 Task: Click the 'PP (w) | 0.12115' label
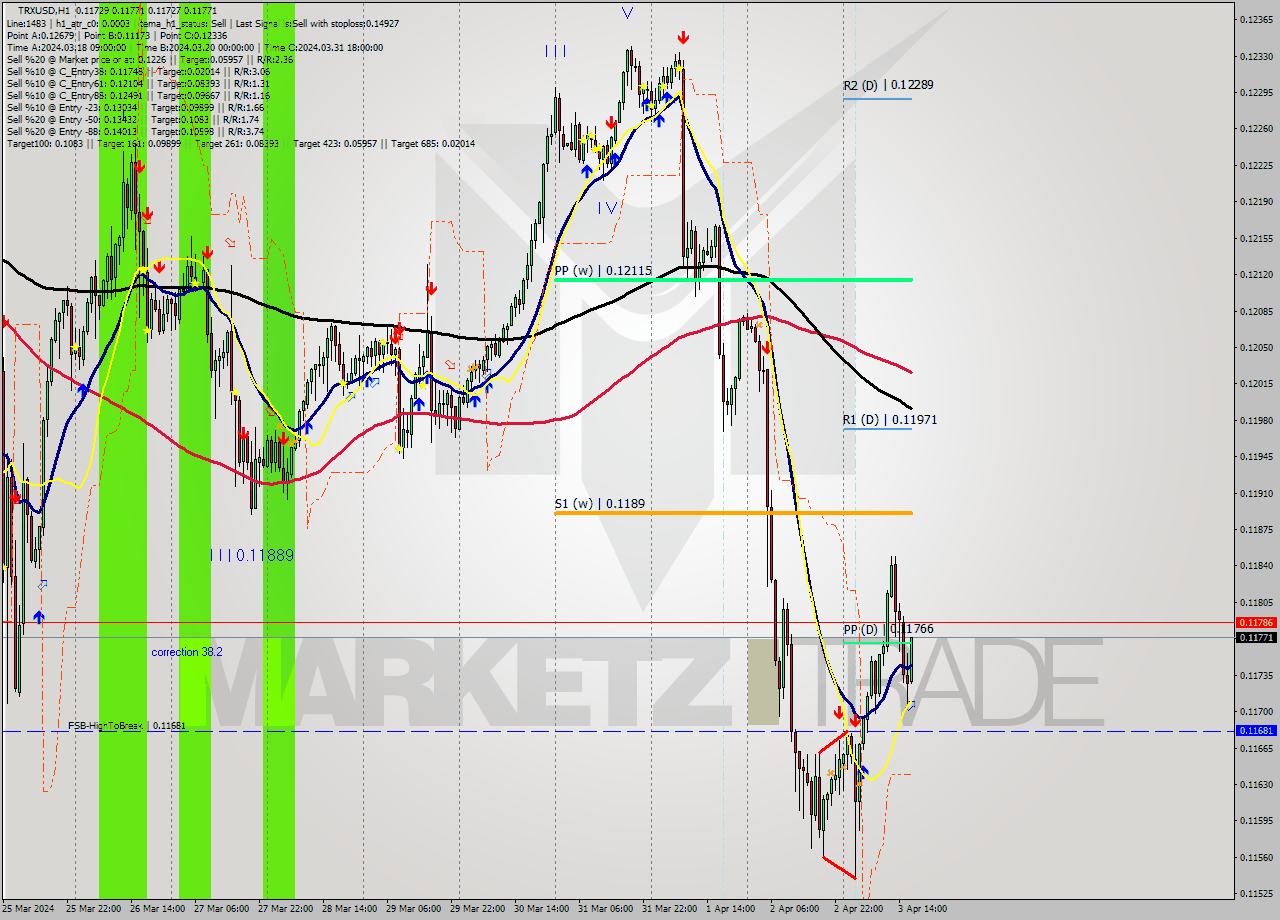(x=603, y=270)
